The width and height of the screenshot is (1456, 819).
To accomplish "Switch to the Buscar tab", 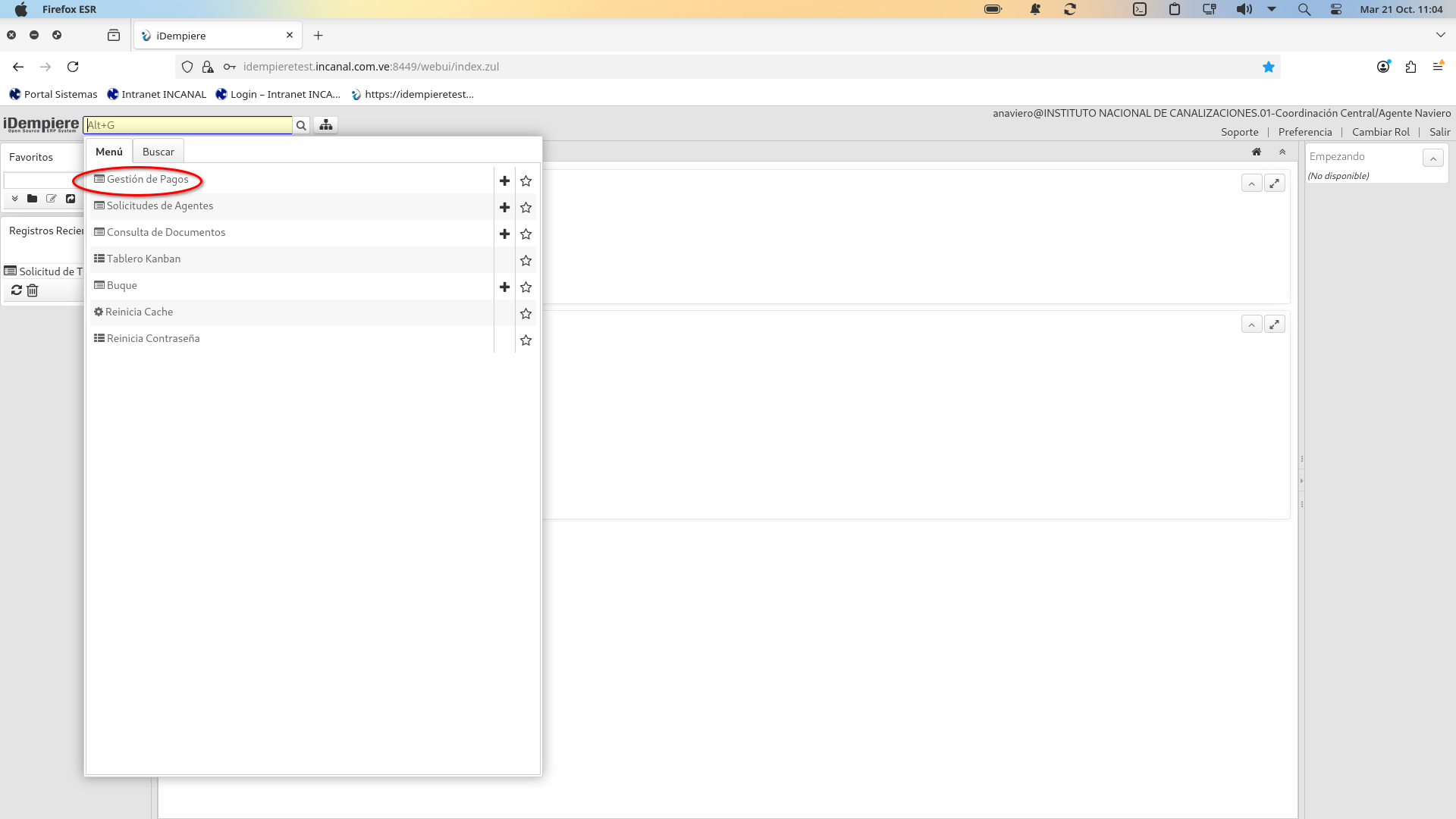I will click(158, 152).
